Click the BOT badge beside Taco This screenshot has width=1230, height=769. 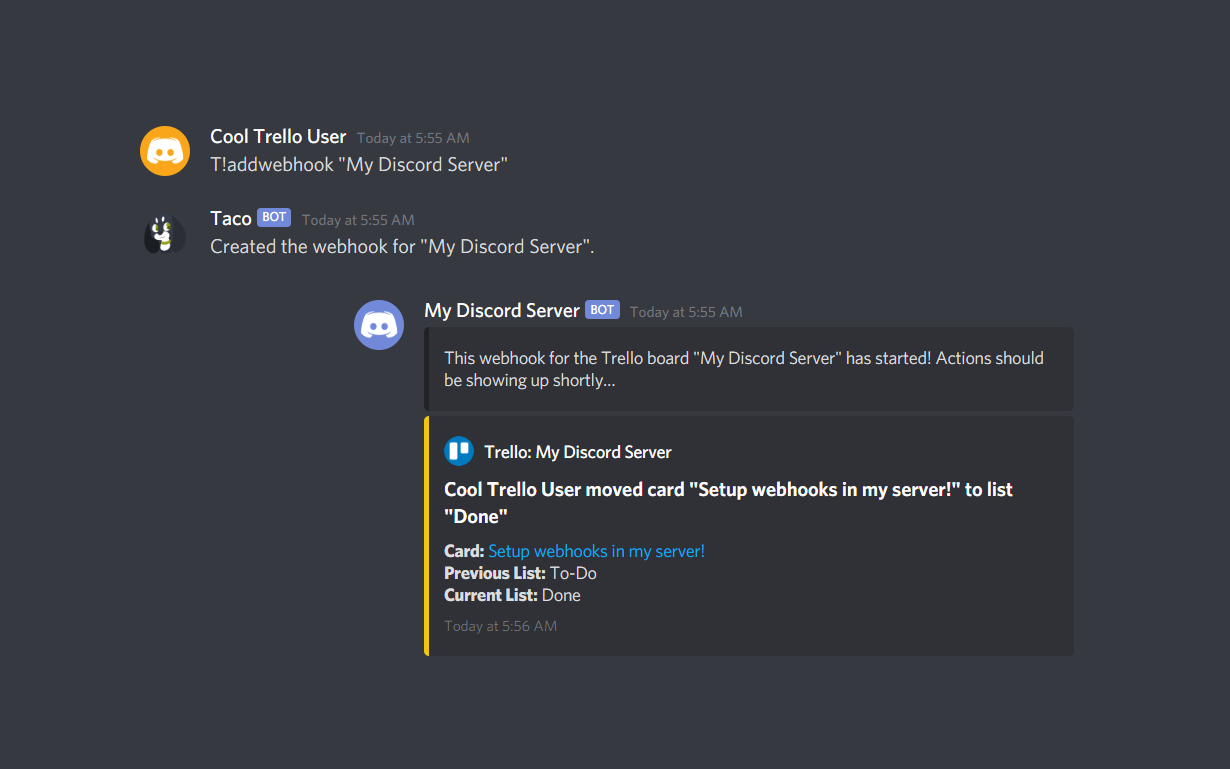[x=274, y=218]
